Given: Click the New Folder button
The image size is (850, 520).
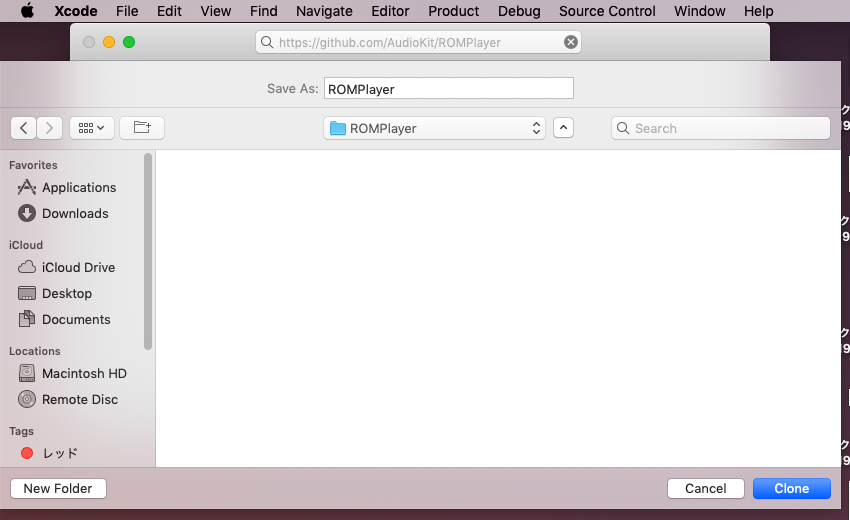Looking at the screenshot, I should [x=58, y=489].
